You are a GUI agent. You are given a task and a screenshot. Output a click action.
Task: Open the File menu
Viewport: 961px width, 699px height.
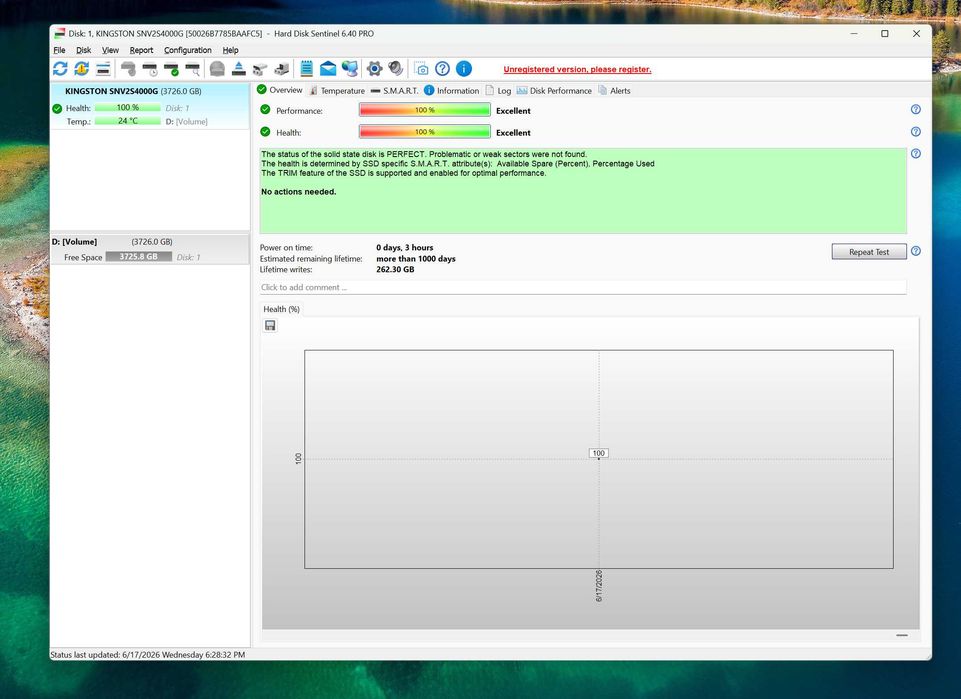click(x=59, y=50)
